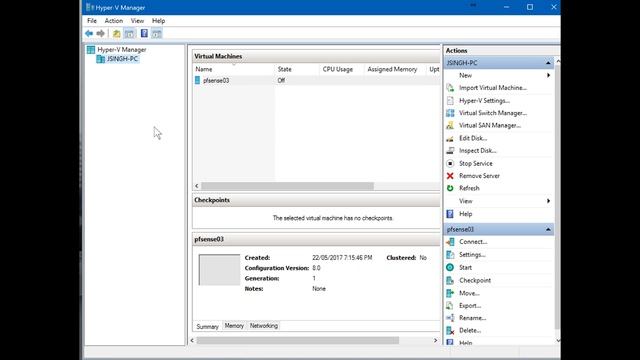Click the Inspect Disk... action text
The width and height of the screenshot is (640, 360).
click(x=478, y=151)
